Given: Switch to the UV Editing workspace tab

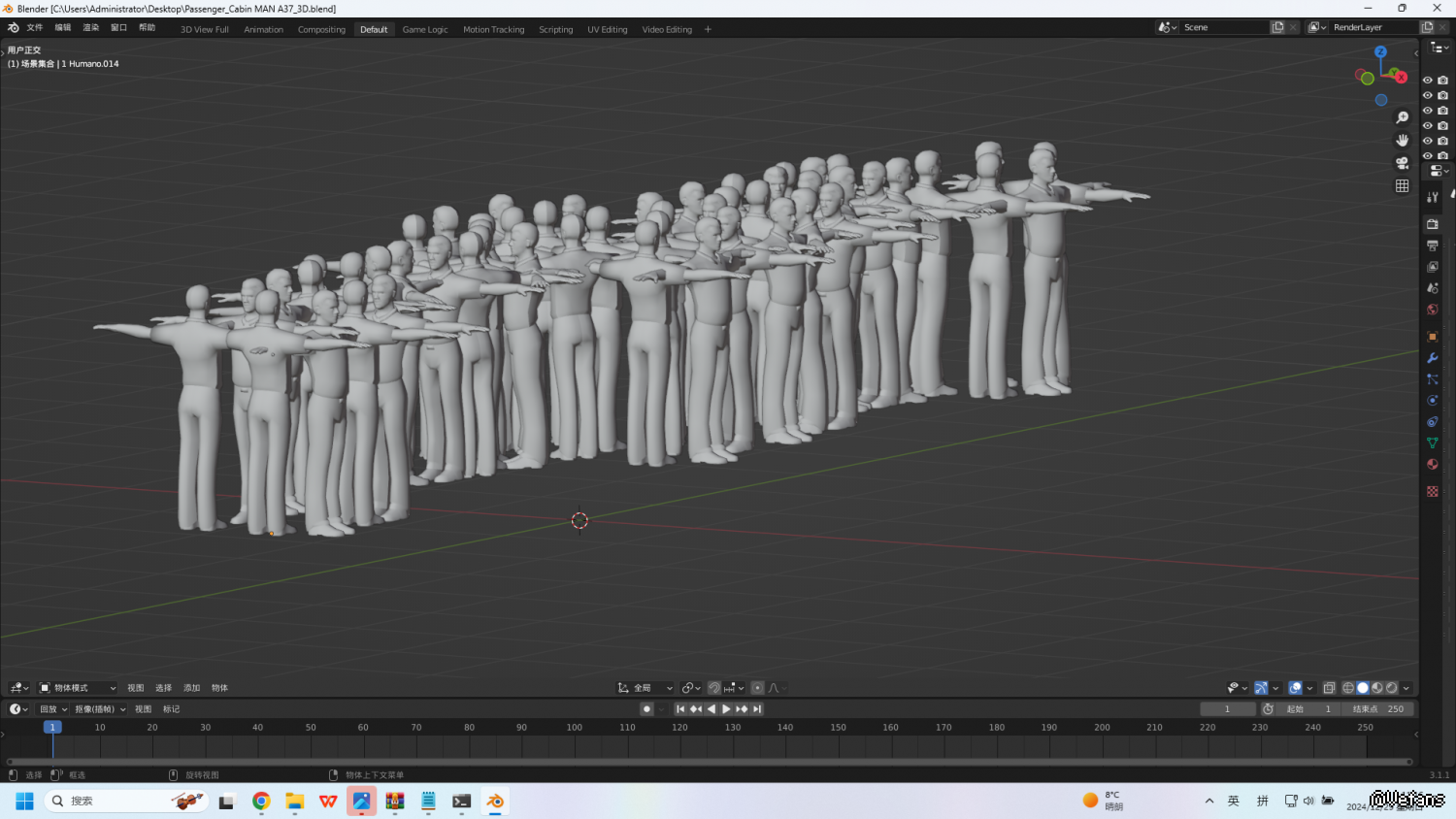Looking at the screenshot, I should click(607, 30).
